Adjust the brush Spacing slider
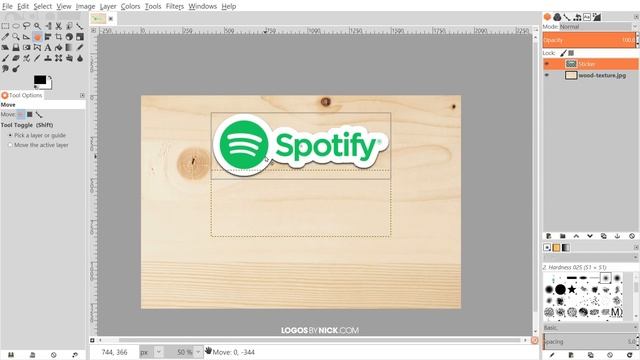640x360 pixels. 590,341
